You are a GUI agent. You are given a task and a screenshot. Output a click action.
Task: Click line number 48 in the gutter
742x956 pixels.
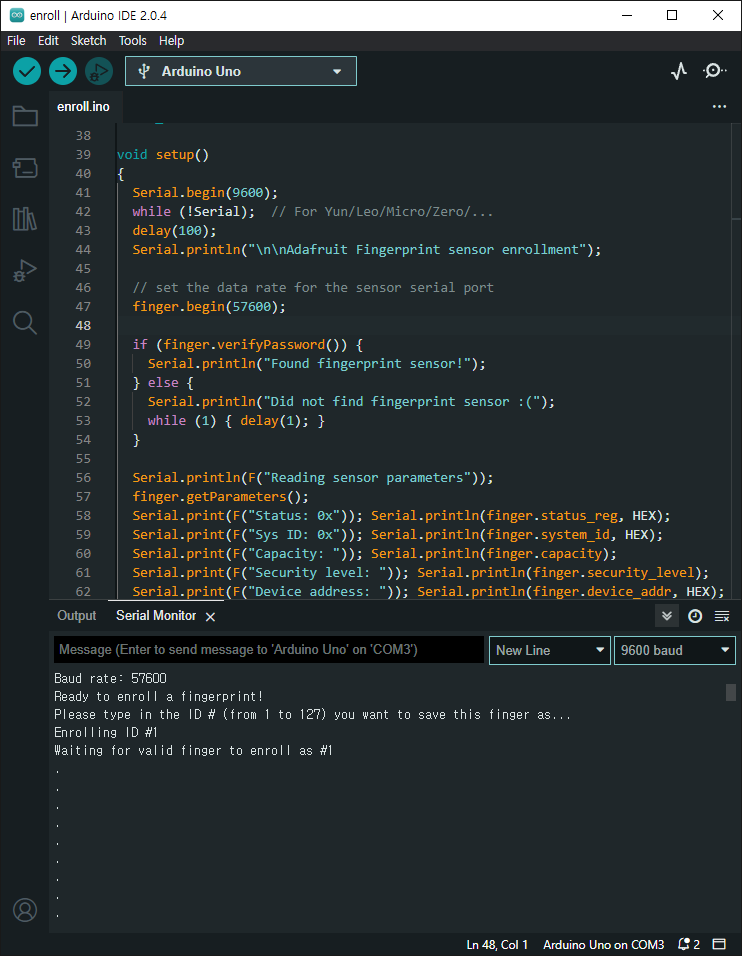83,326
